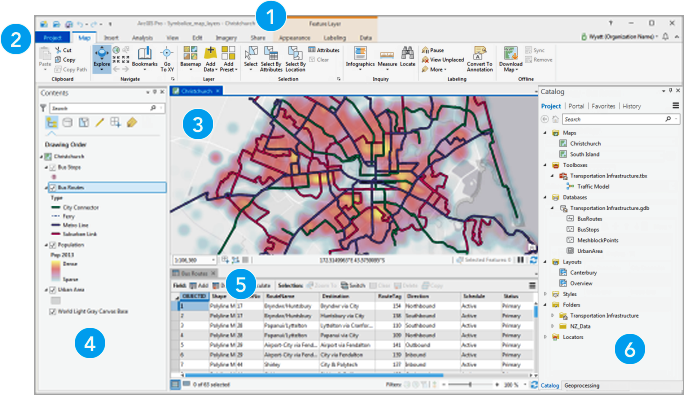Click the Urban Area gray symbol swatch
The width and height of the screenshot is (684, 395).
(x=55, y=301)
